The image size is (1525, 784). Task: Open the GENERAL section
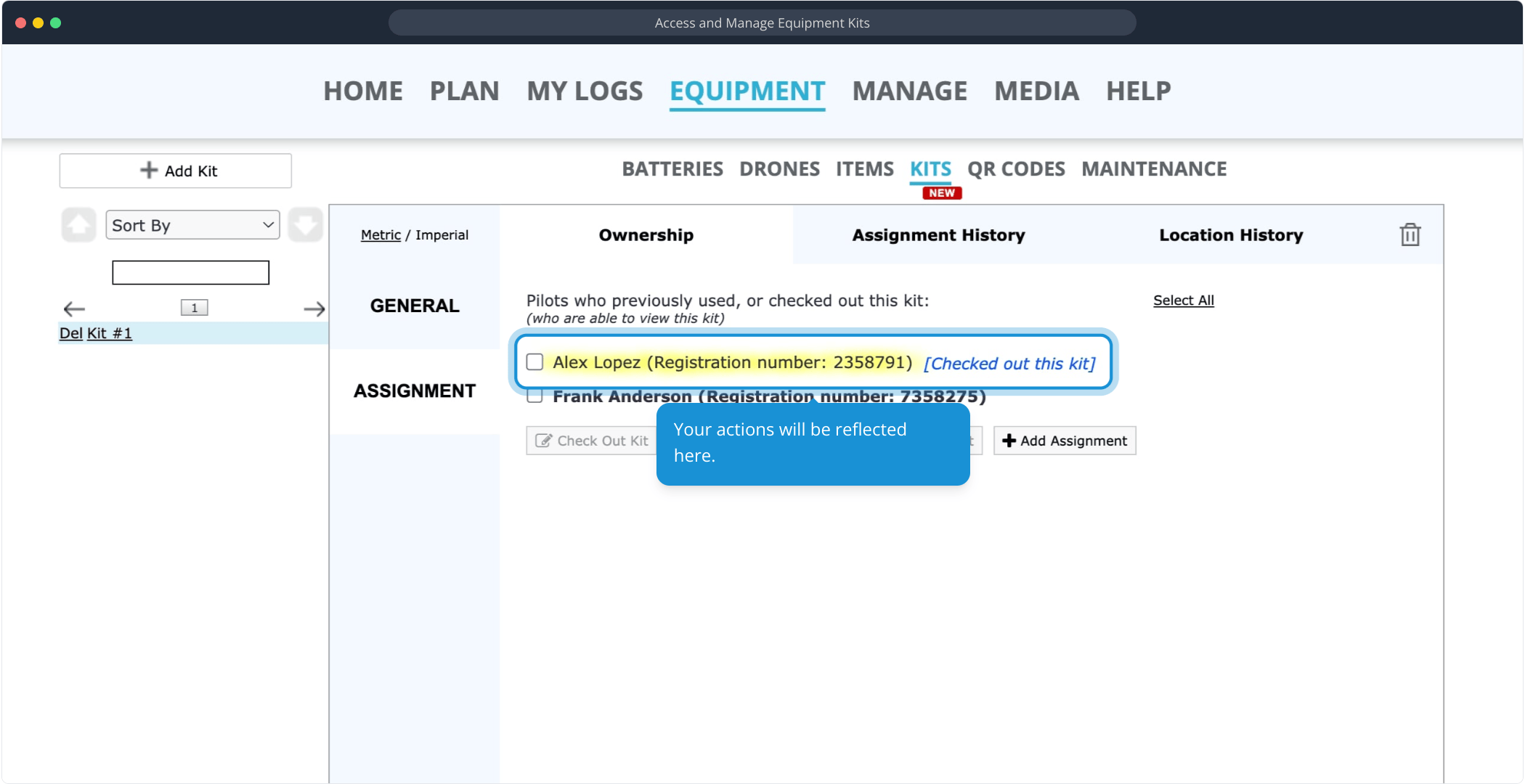pos(415,306)
